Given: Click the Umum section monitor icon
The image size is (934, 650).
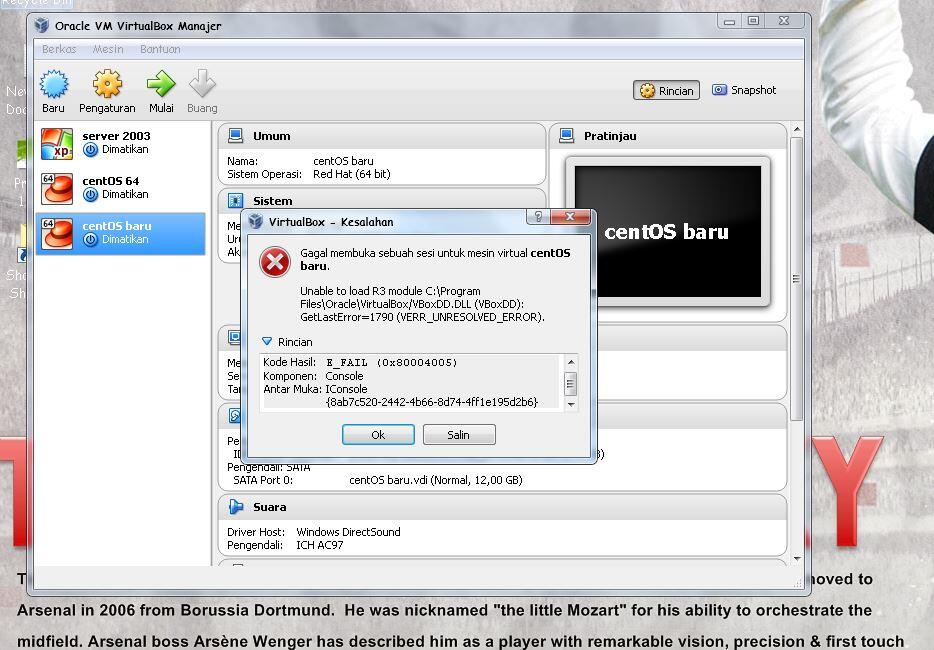Looking at the screenshot, I should [236, 136].
